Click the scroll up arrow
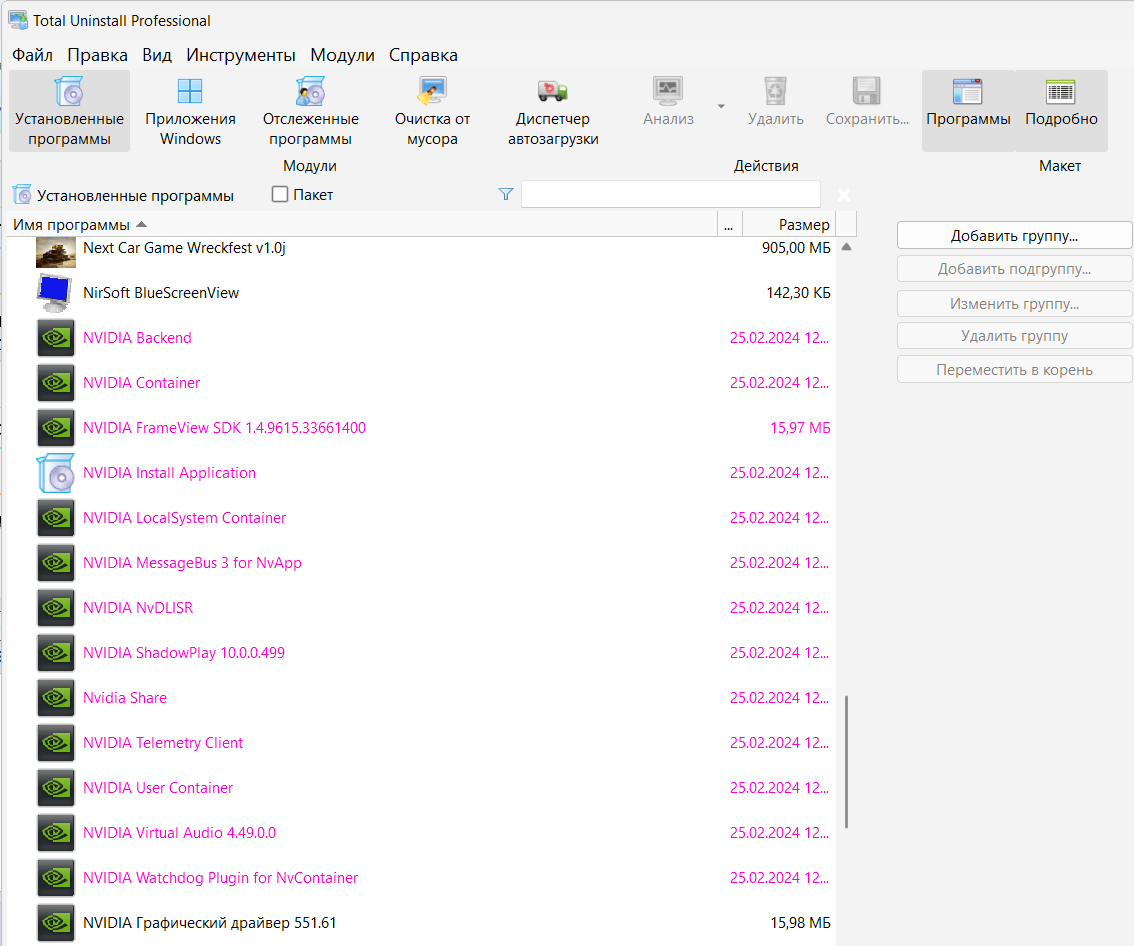Screen dimensions: 1134x946 846,247
